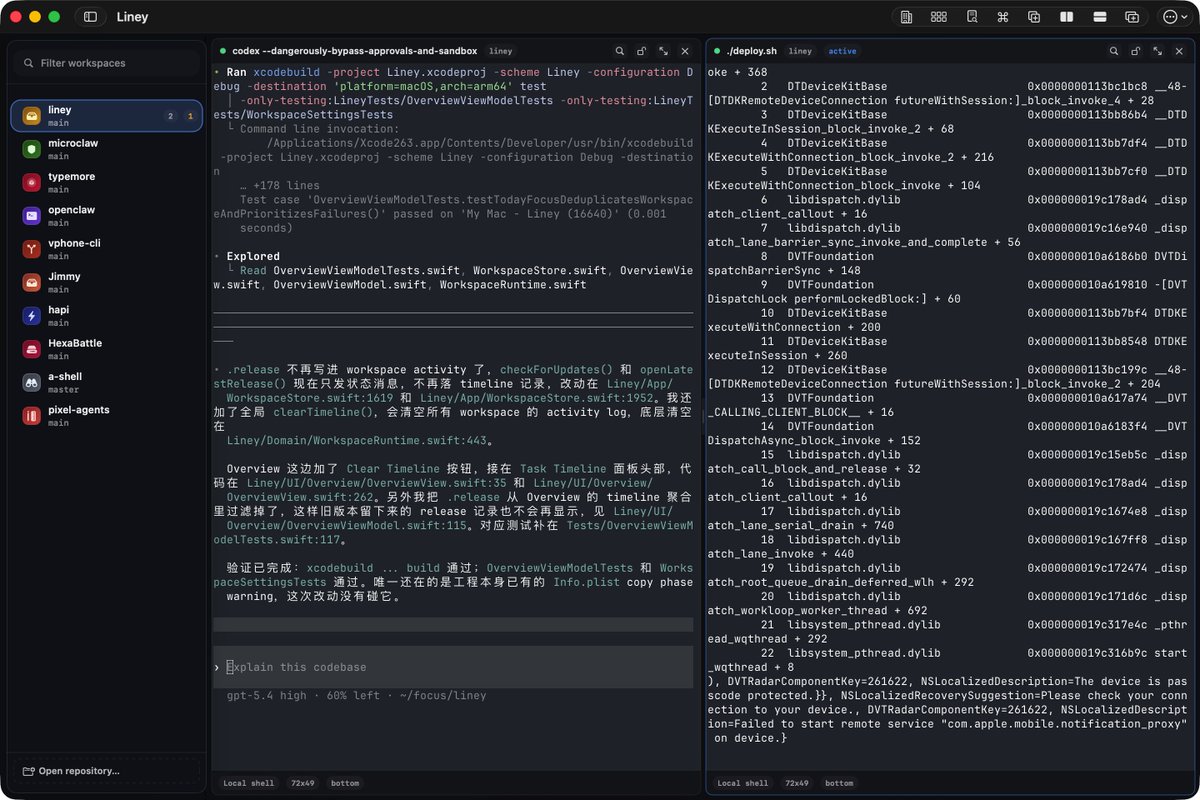
Task: Click the ./deploy.sh tab title
Action: point(750,51)
